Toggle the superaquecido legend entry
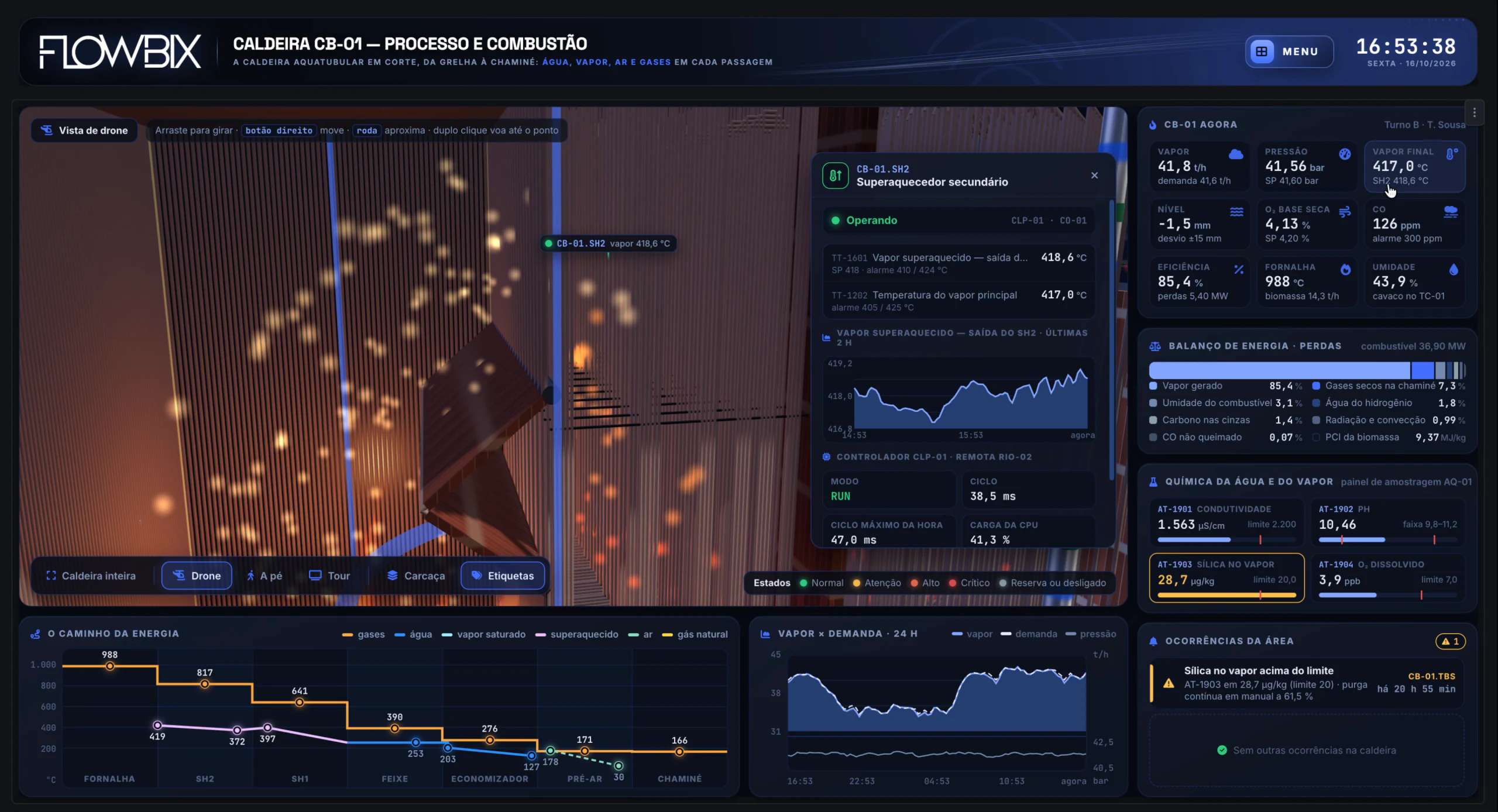The height and width of the screenshot is (812, 1498). [577, 635]
